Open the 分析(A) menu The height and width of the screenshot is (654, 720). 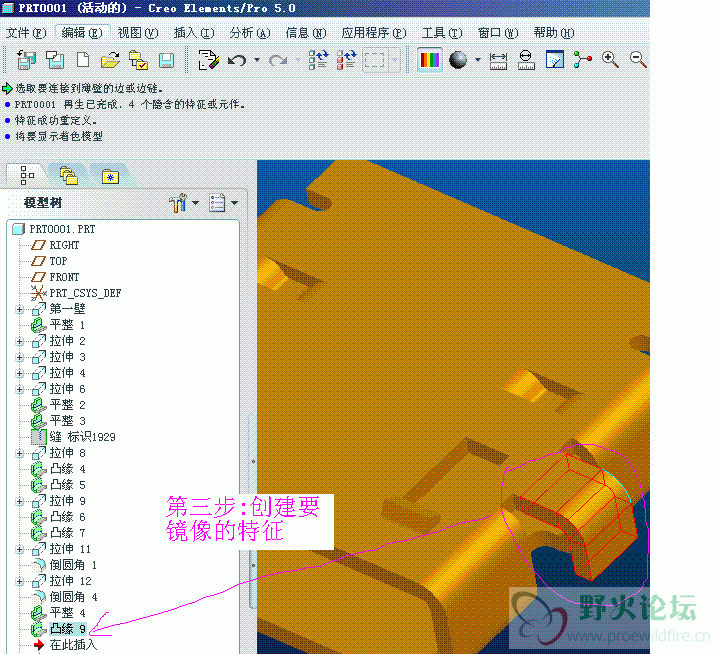[x=250, y=33]
